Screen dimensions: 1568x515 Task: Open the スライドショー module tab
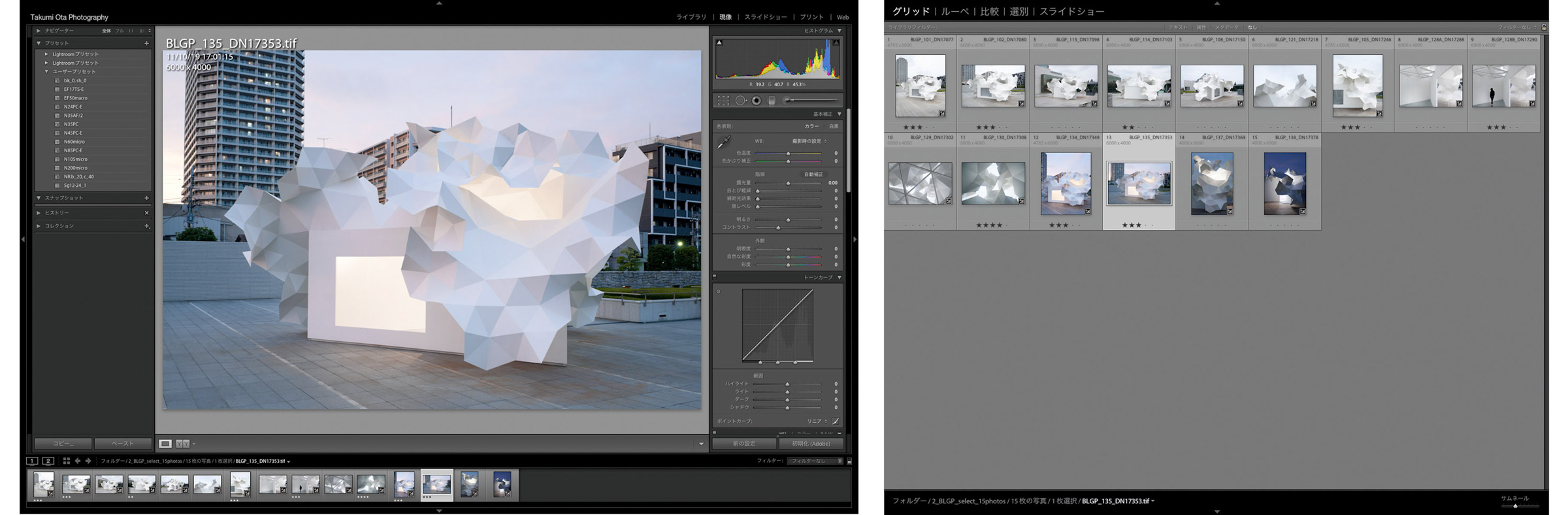tap(765, 17)
